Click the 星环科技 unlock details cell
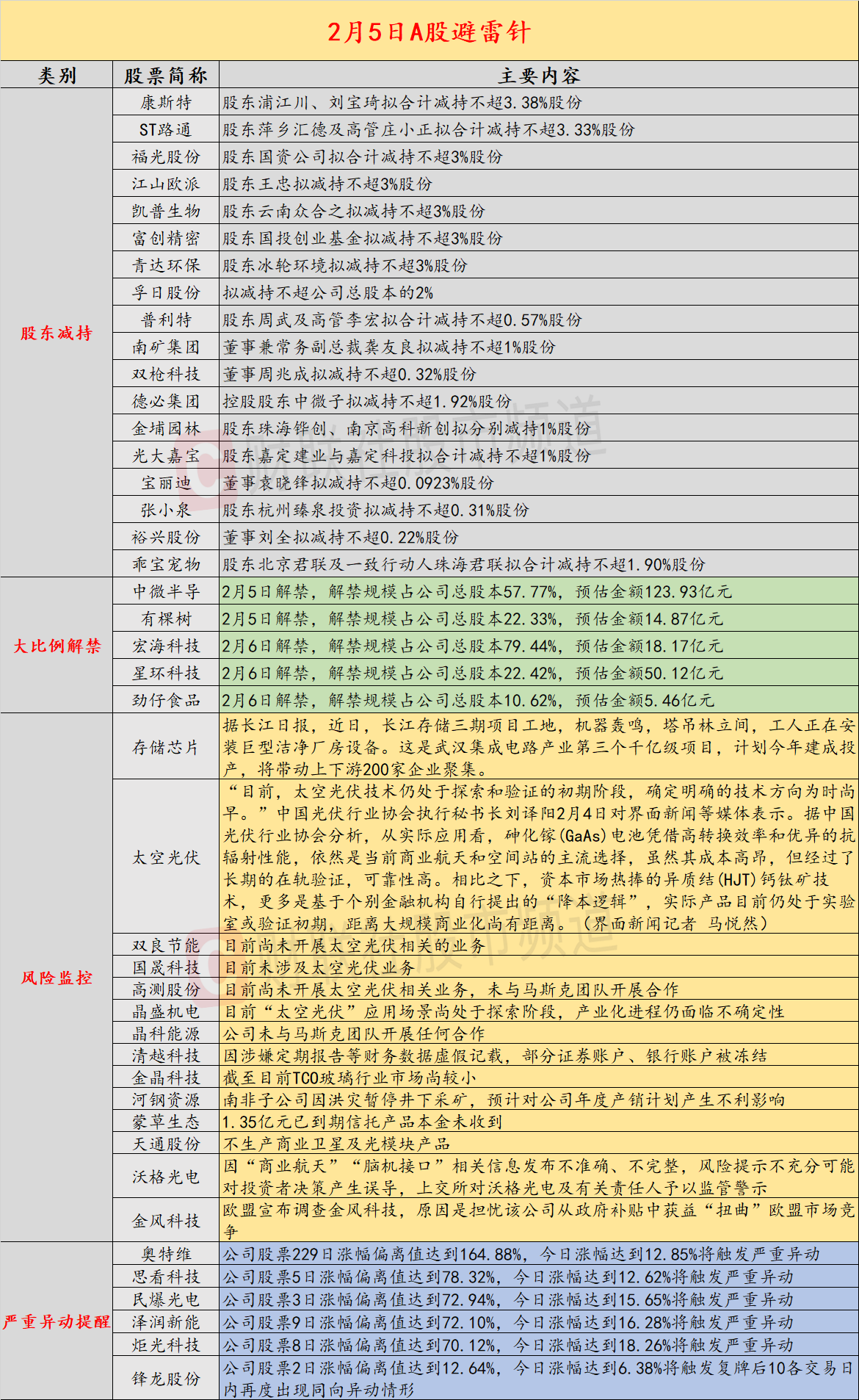 [x=538, y=673]
